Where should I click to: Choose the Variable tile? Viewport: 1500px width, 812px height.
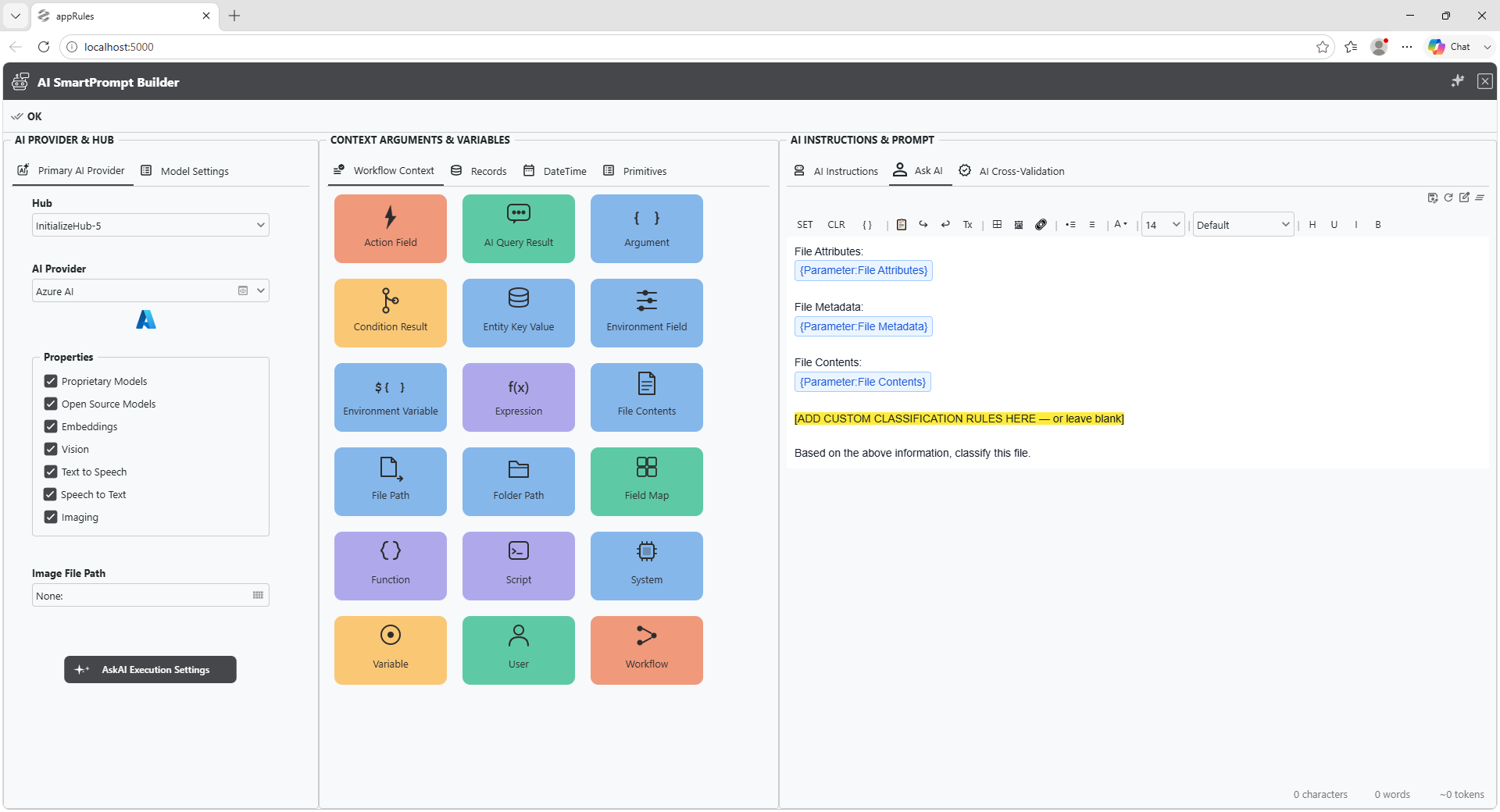(x=391, y=650)
